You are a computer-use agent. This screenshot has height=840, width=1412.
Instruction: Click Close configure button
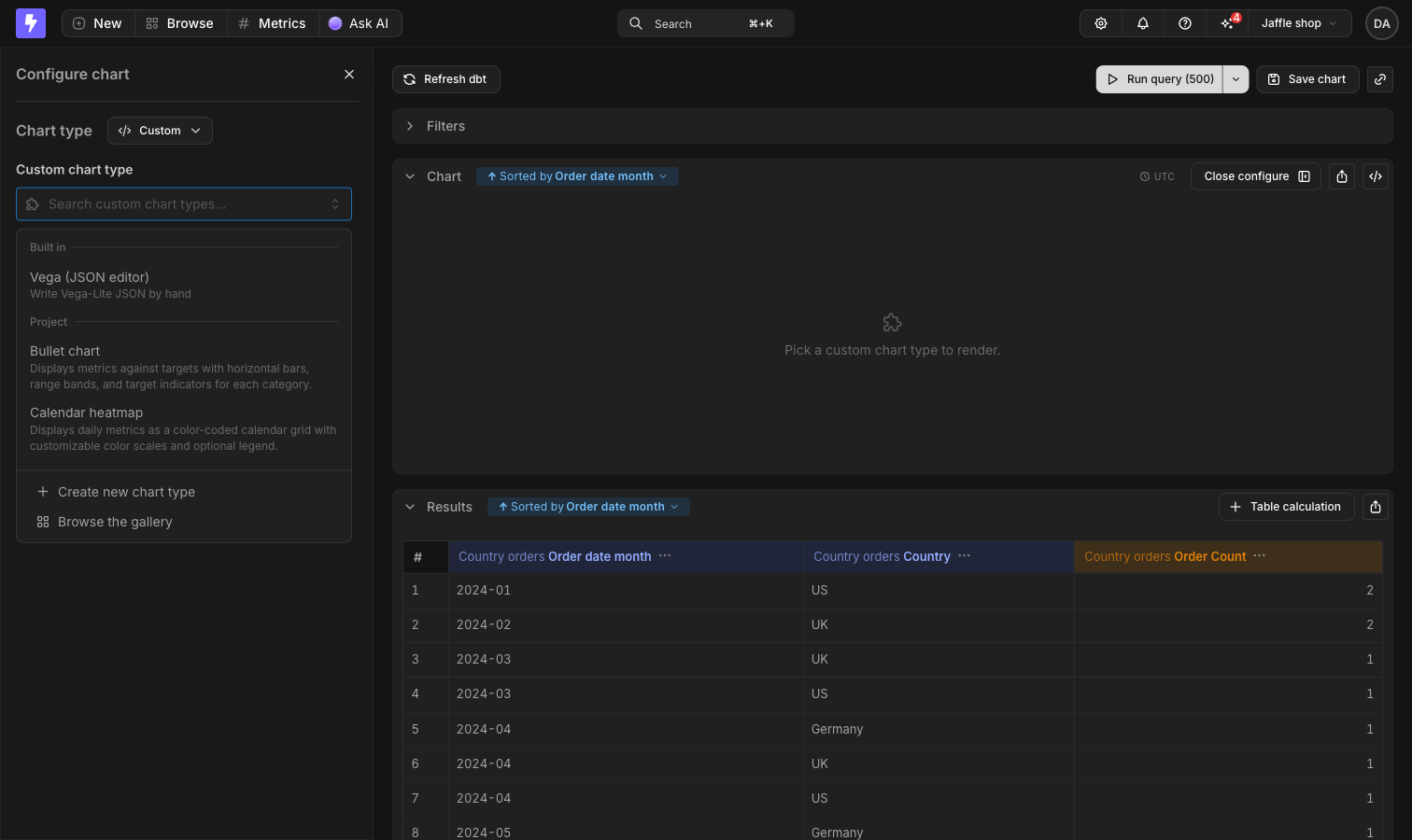point(1256,176)
